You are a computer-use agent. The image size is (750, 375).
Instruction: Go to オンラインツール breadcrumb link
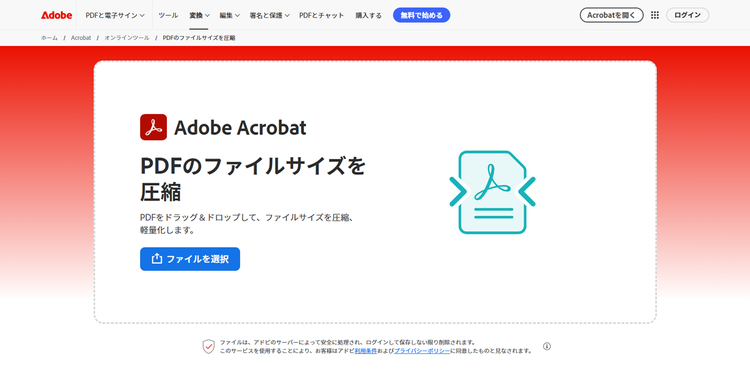(127, 38)
